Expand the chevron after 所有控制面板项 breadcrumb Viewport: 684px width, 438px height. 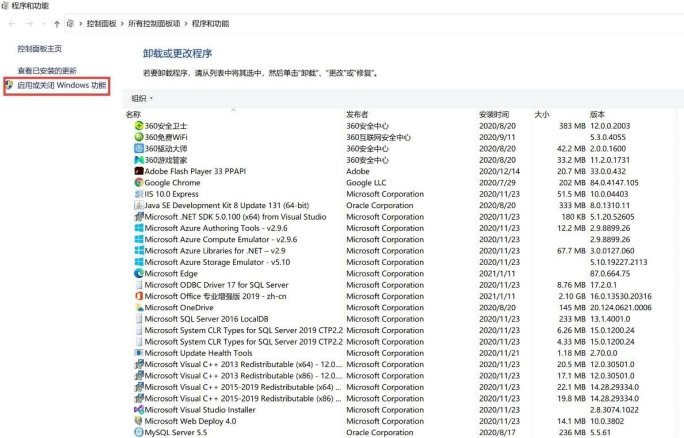point(186,24)
